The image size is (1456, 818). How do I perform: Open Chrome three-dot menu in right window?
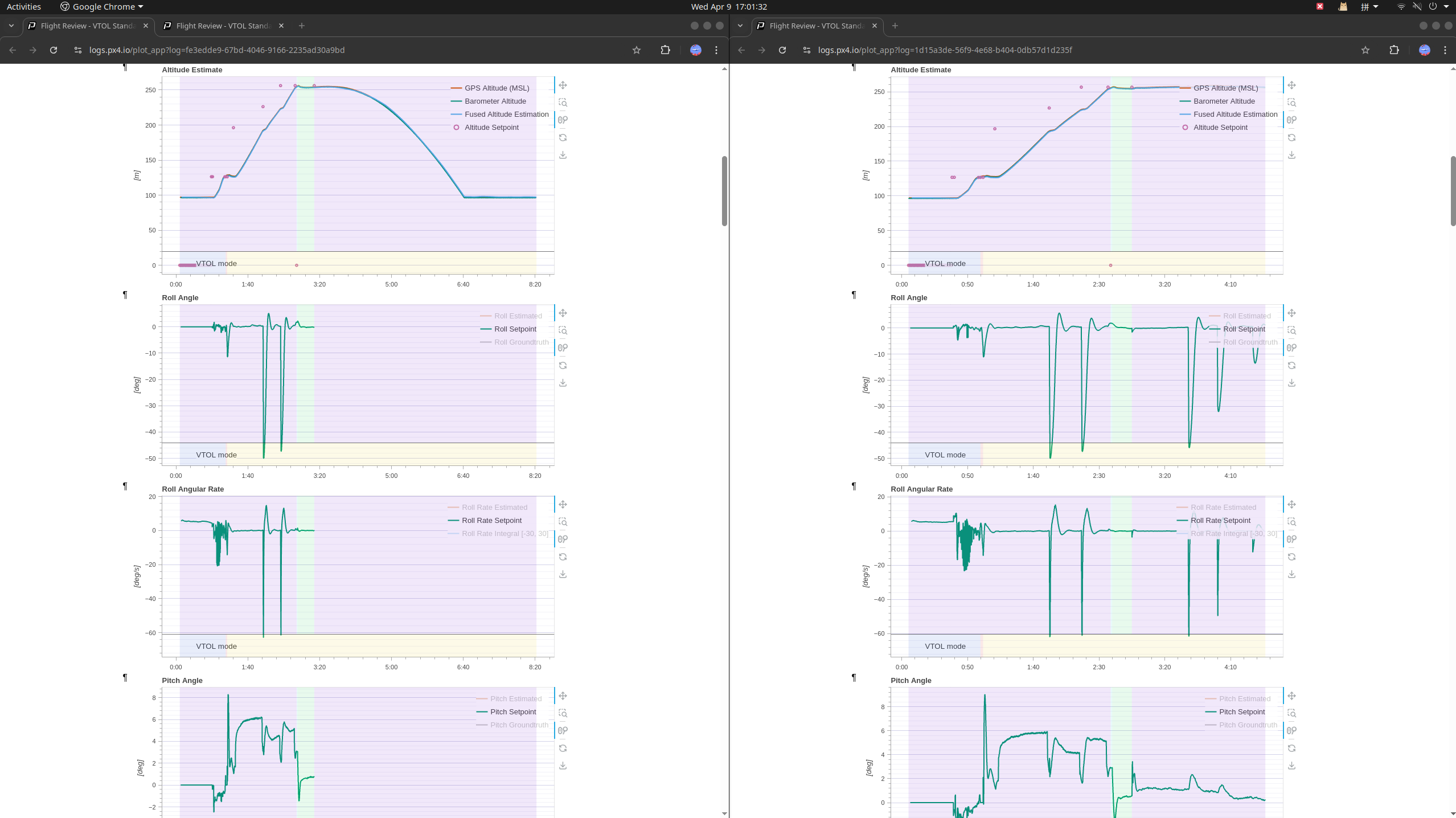[x=1445, y=50]
